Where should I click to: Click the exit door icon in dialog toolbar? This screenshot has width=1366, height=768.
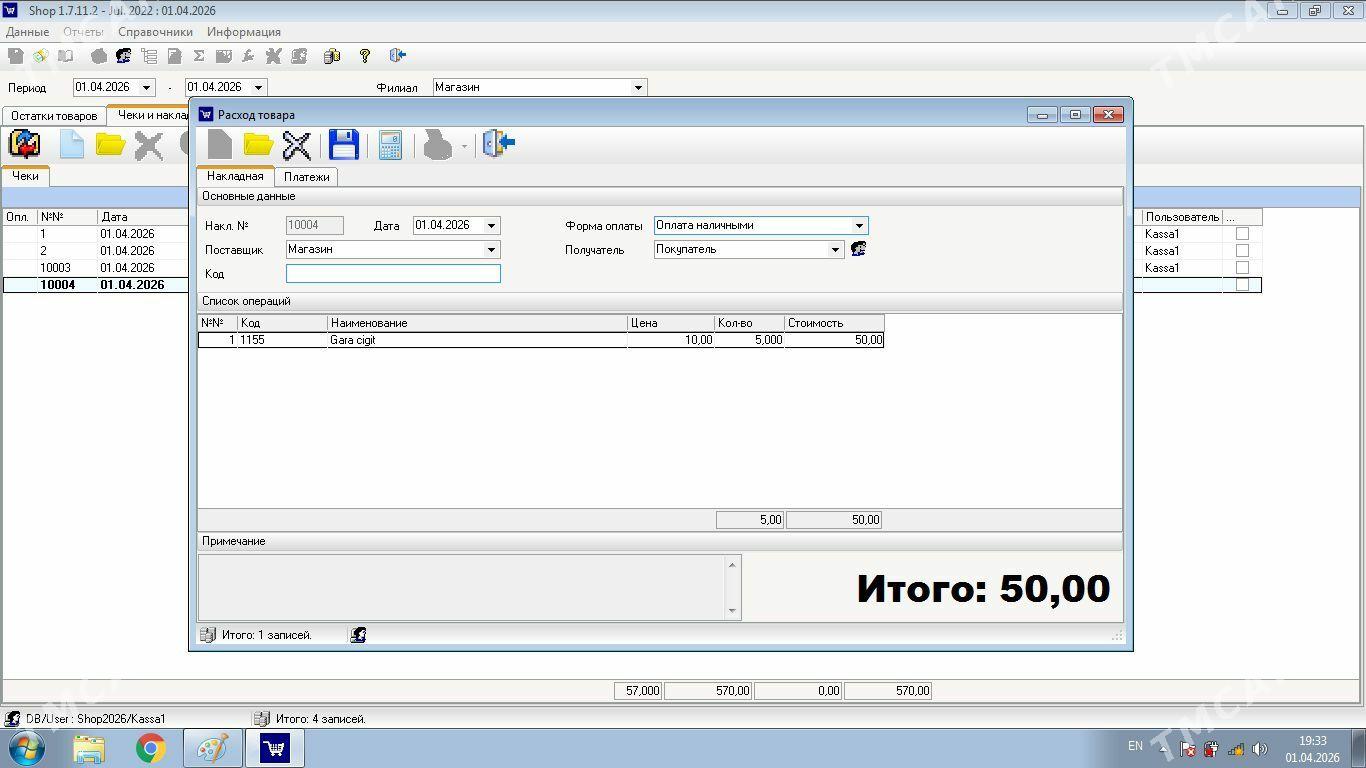coord(498,144)
